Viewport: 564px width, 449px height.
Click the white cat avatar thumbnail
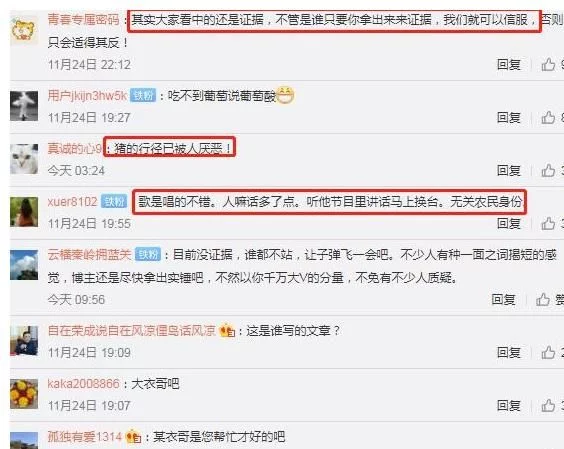[24, 159]
